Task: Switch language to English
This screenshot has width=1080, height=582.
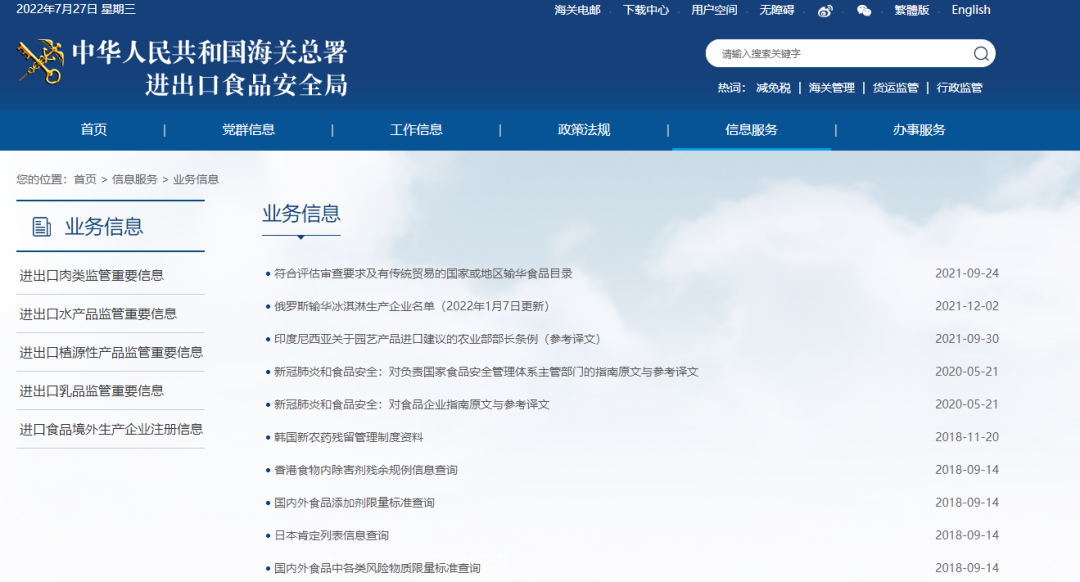Action: coord(970,10)
